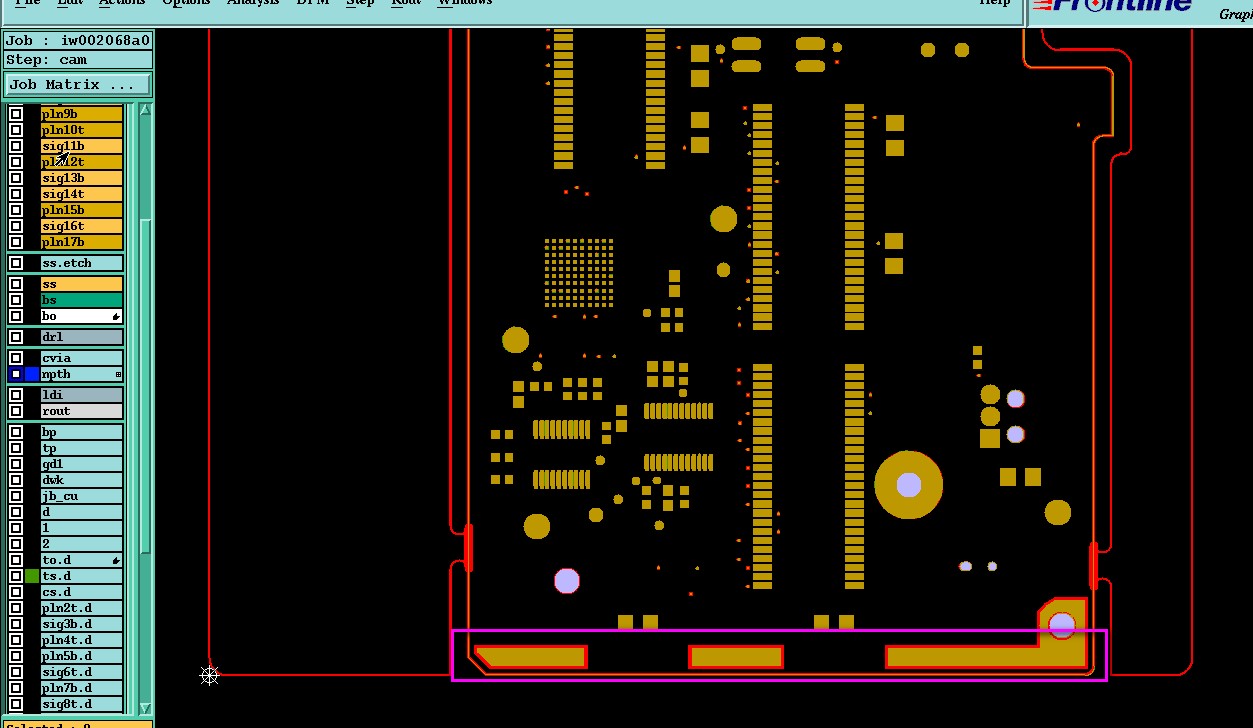The height and width of the screenshot is (728, 1253).
Task: Click the blue npth color swatch
Action: [32, 374]
